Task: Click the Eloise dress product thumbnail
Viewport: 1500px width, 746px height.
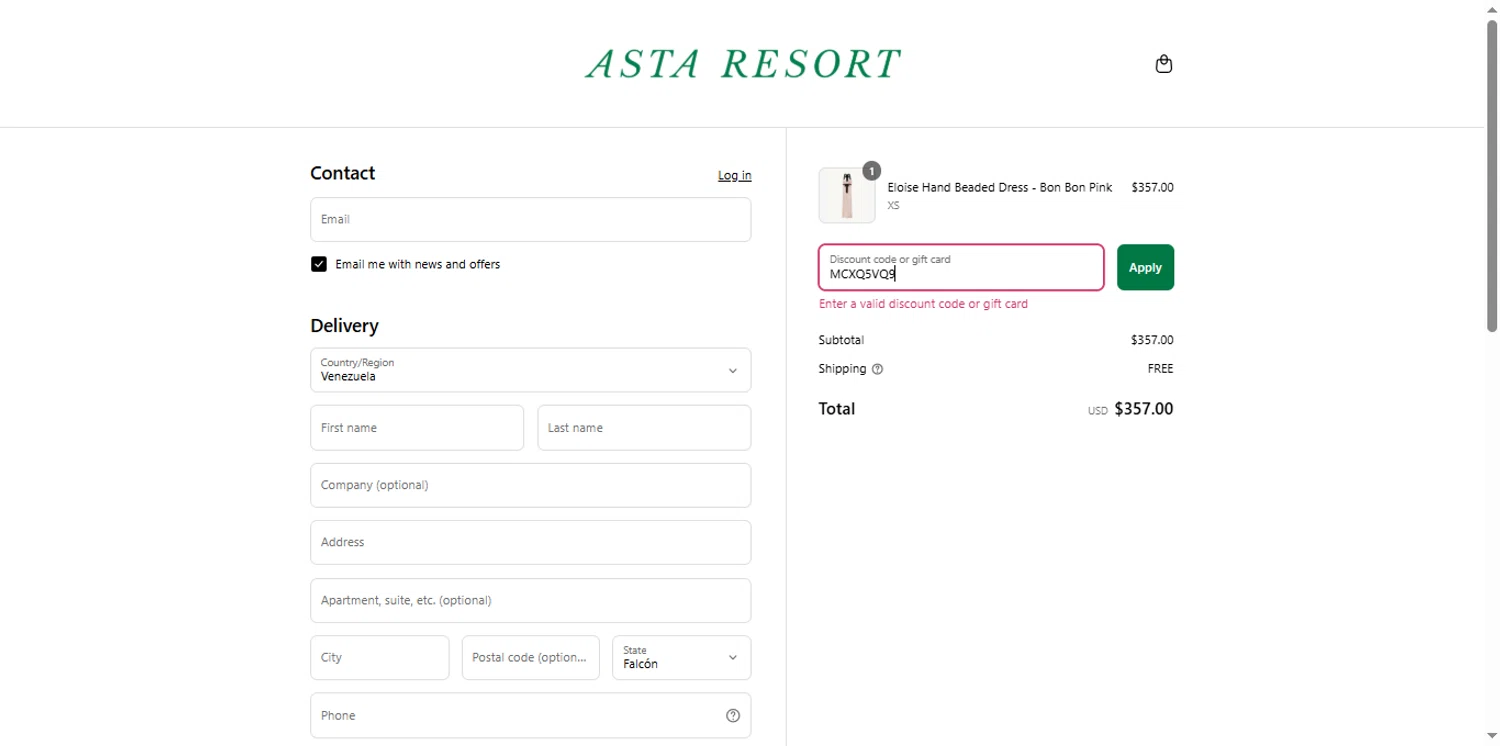Action: point(847,195)
